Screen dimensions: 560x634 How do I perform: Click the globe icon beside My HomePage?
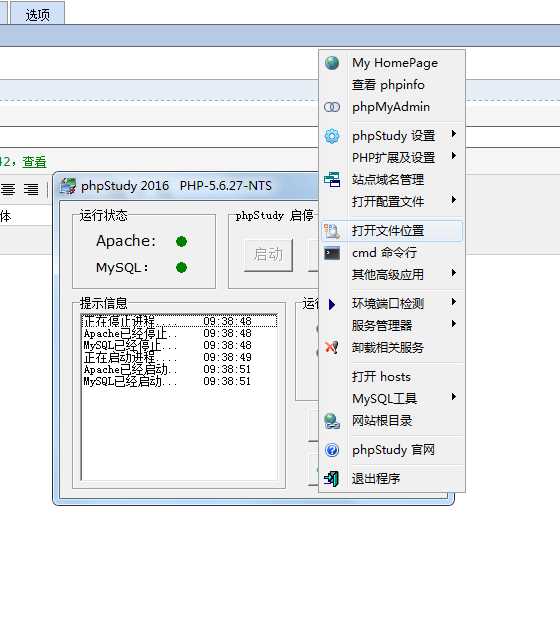332,63
